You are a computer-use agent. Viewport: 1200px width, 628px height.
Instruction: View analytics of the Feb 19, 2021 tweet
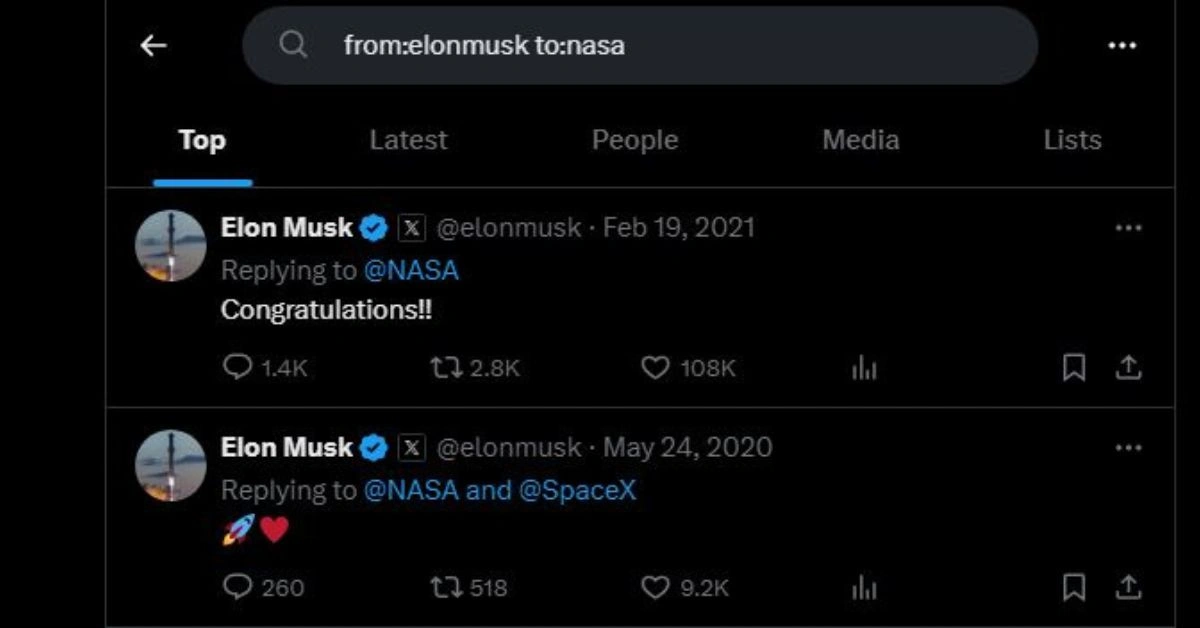[x=864, y=369]
